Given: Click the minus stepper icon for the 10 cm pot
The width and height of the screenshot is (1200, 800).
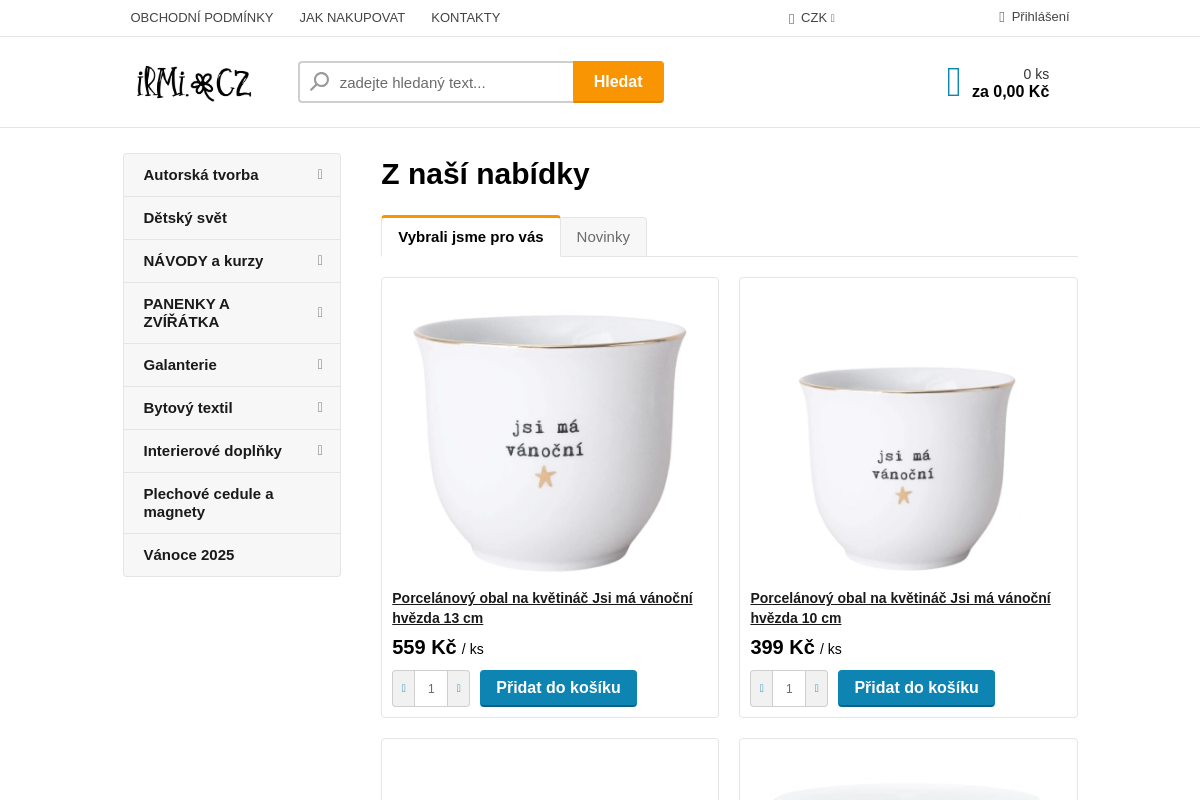Looking at the screenshot, I should tap(761, 688).
